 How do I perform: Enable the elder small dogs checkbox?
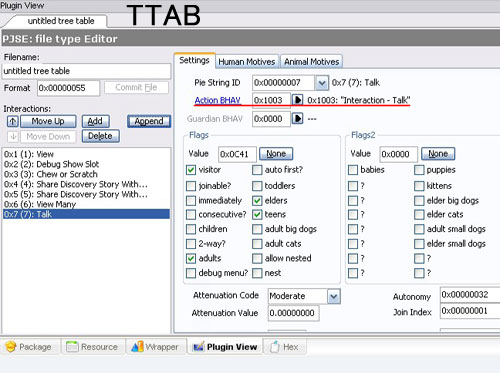[419, 244]
